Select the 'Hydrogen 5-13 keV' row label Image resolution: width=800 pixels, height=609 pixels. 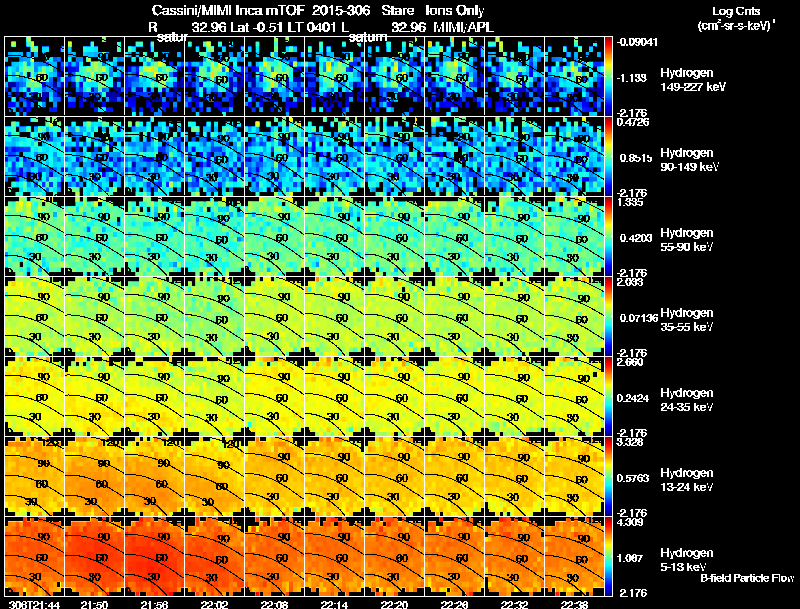[x=687, y=560]
